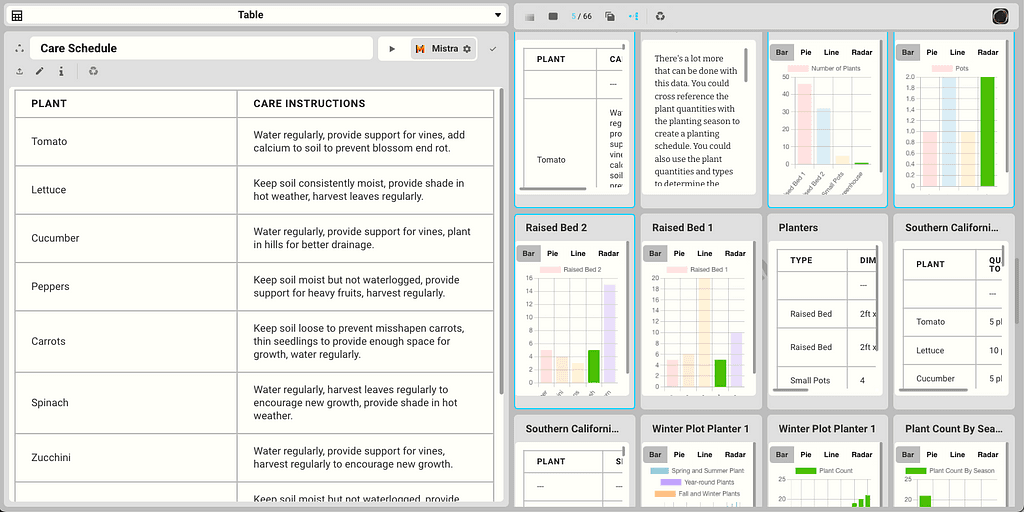Click Small Pots cell in Planters card

pyautogui.click(x=813, y=380)
